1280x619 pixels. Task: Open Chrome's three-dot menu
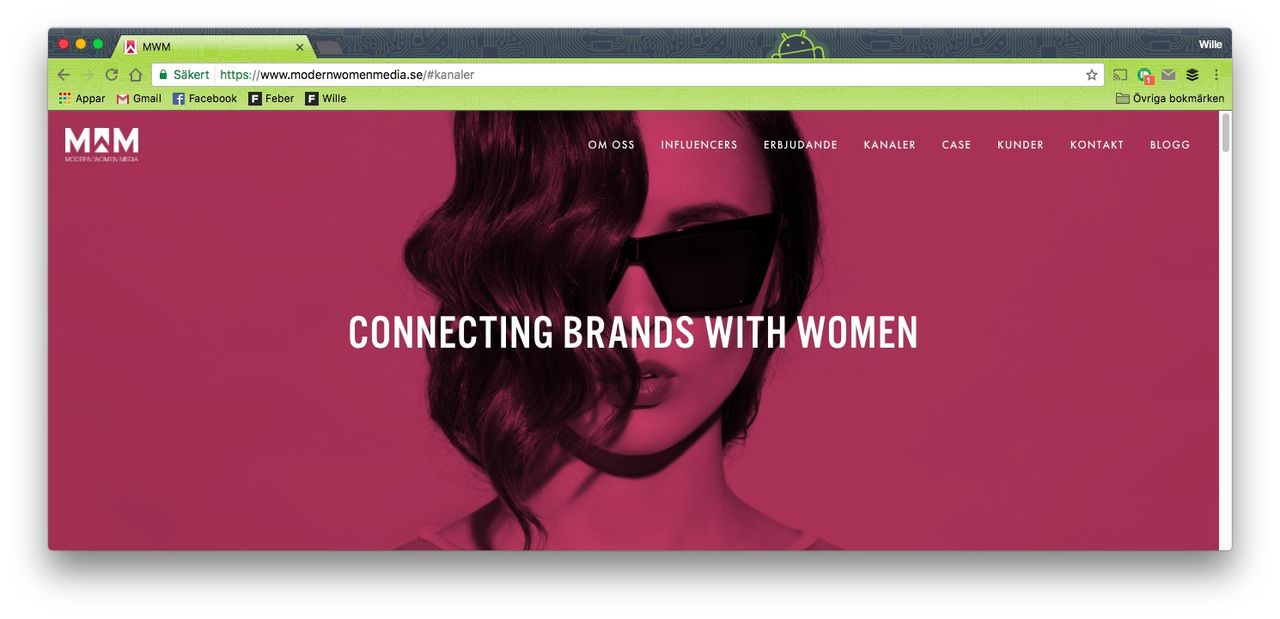click(1216, 75)
